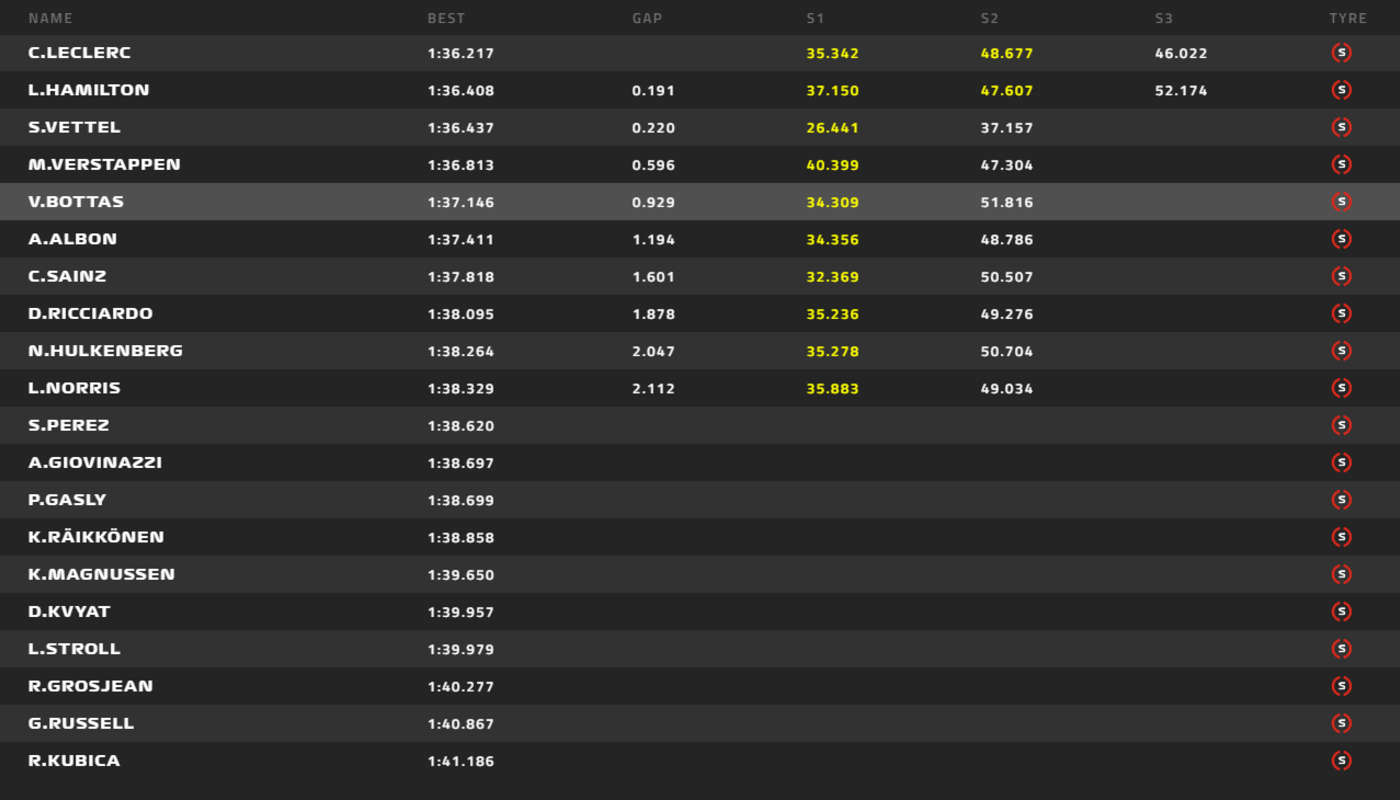Click soft tyre icon for L.Stroll
Viewport: 1400px width, 800px height.
(x=1341, y=649)
